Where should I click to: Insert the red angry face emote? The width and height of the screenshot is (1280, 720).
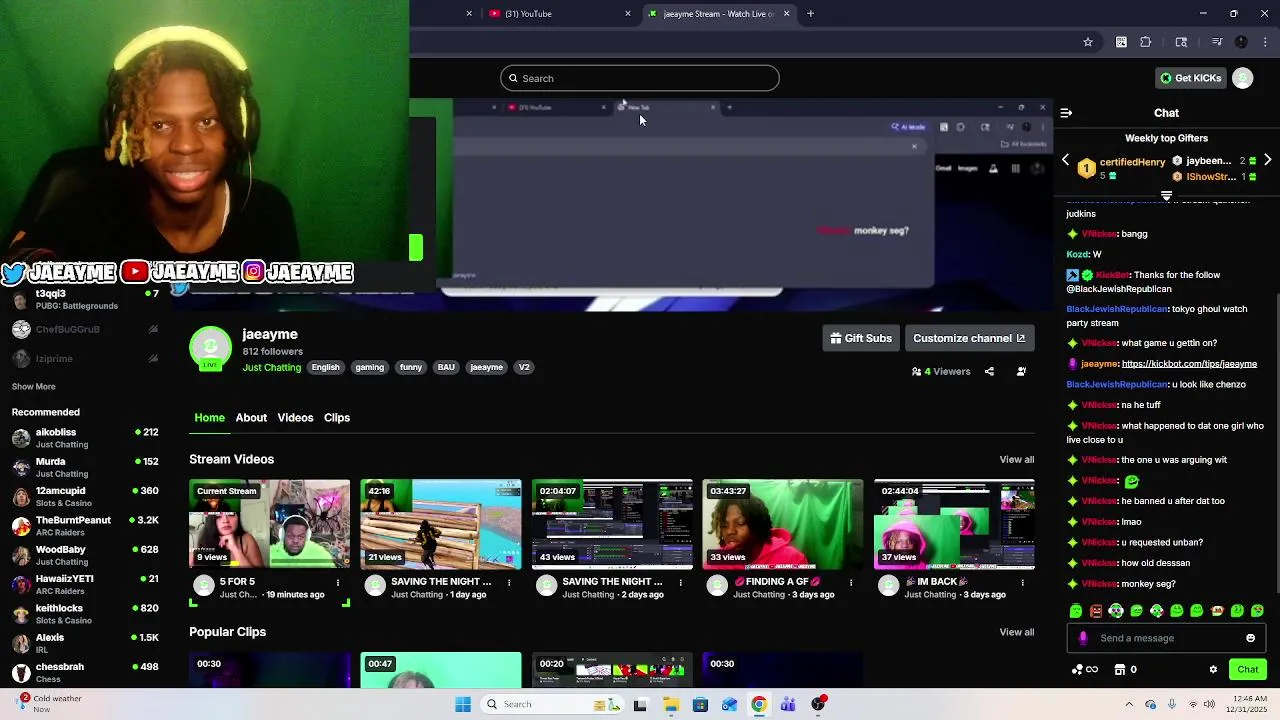1096,611
